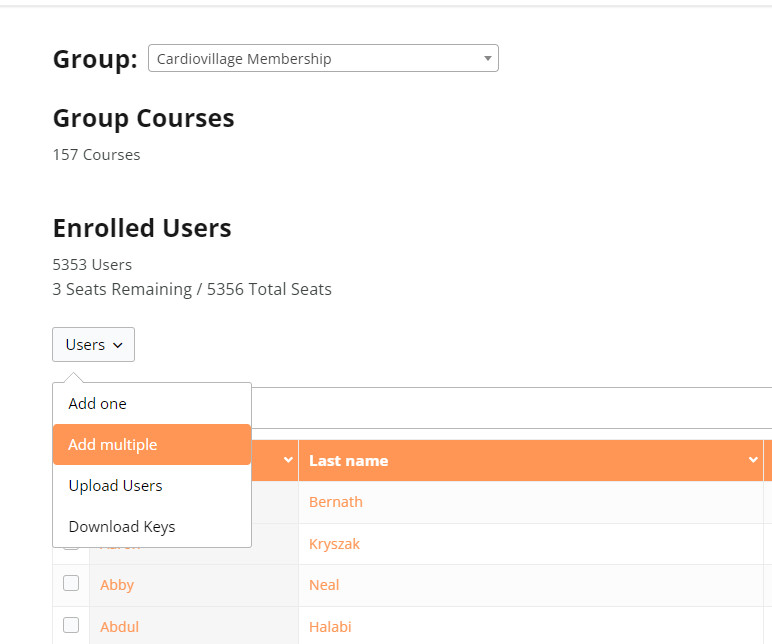Click the 3 Seats Remaining text

(x=122, y=289)
